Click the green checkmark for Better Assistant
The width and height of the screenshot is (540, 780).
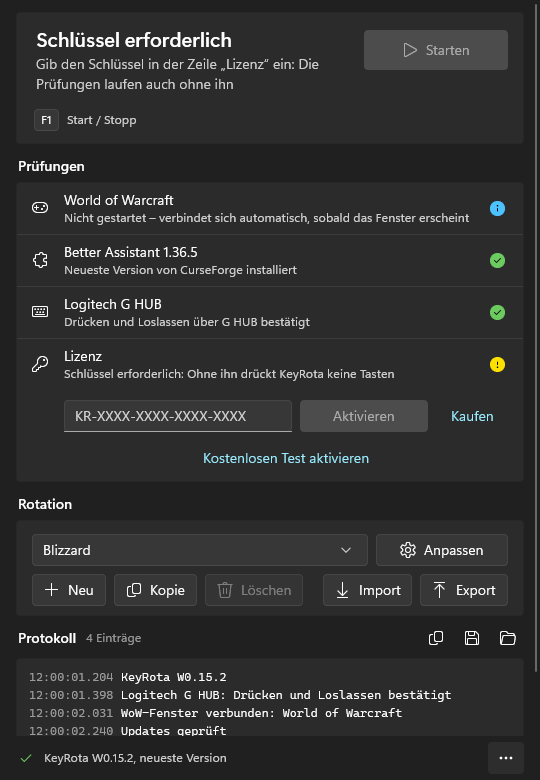pyautogui.click(x=497, y=260)
